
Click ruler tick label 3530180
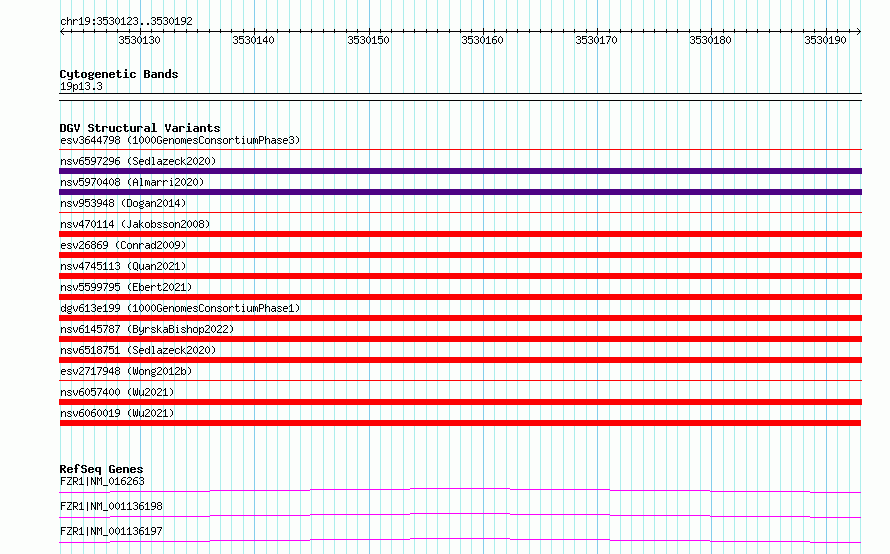pyautogui.click(x=711, y=40)
